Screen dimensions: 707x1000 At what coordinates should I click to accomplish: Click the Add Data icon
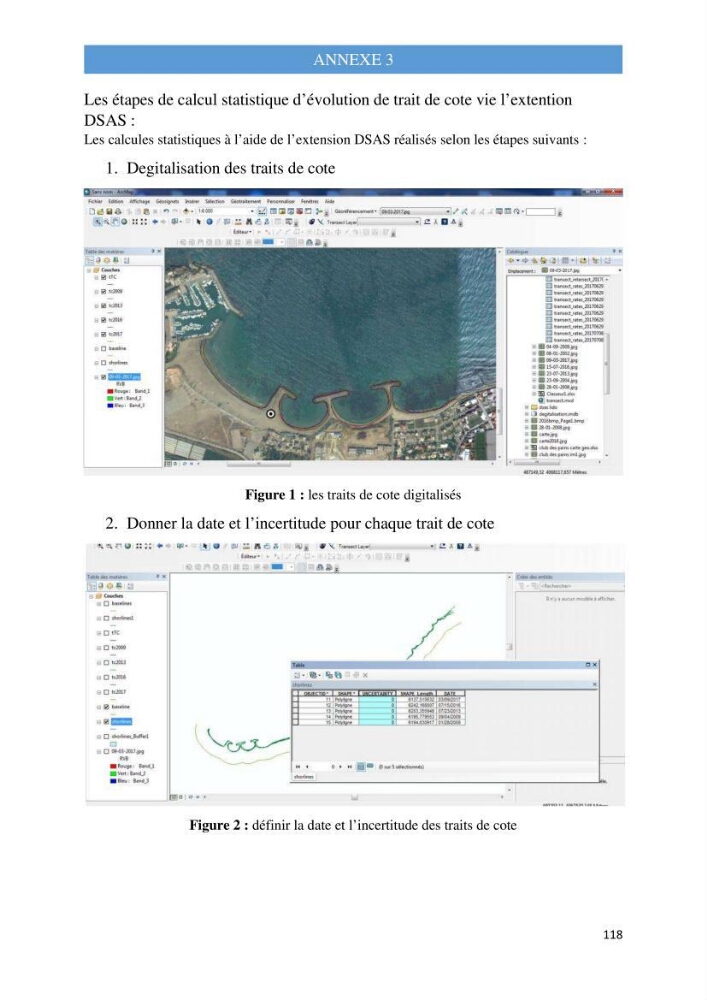click(187, 211)
